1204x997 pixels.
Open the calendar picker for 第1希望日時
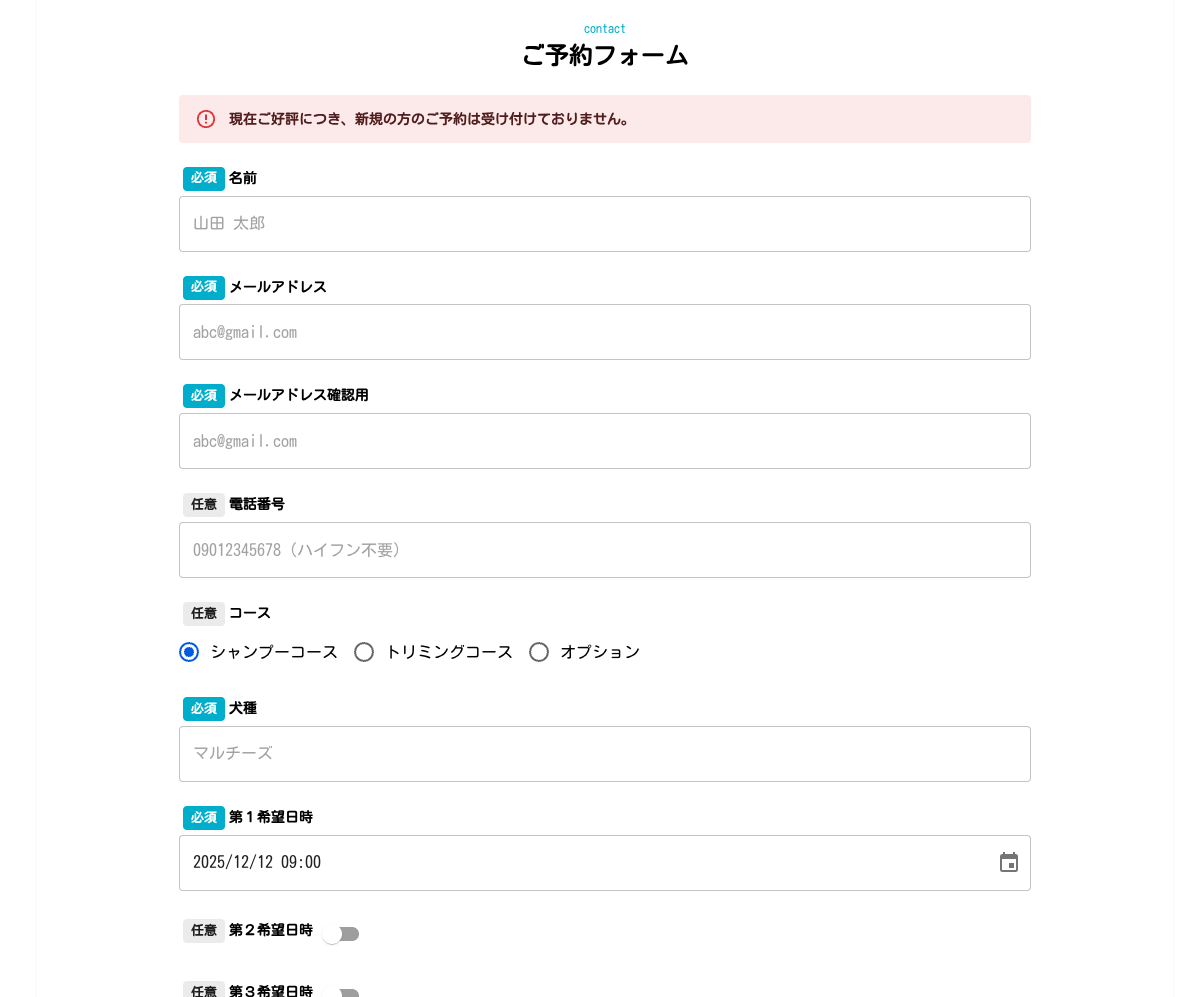[1008, 862]
